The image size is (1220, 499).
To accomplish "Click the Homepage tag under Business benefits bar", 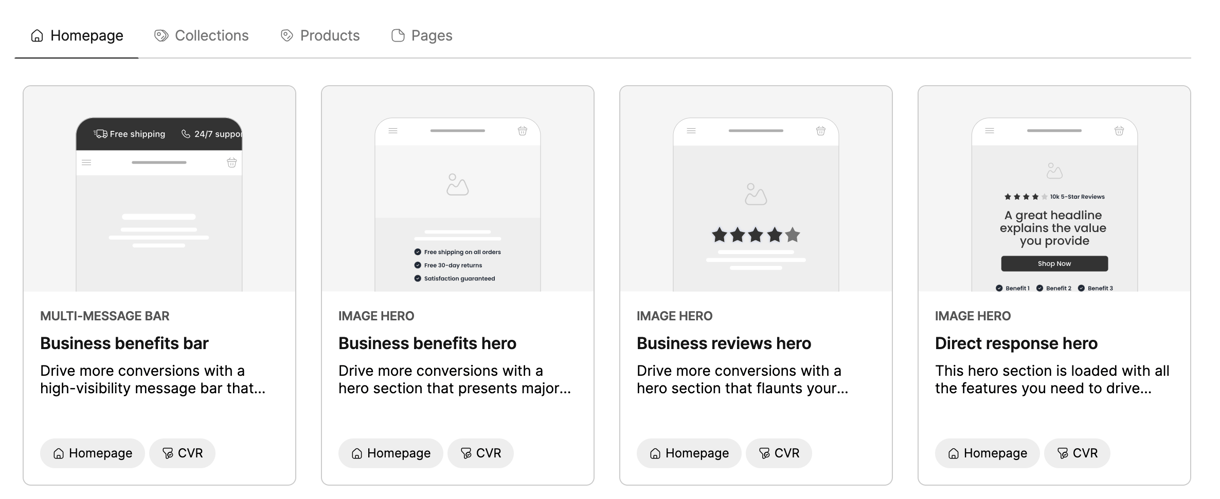I will point(92,453).
